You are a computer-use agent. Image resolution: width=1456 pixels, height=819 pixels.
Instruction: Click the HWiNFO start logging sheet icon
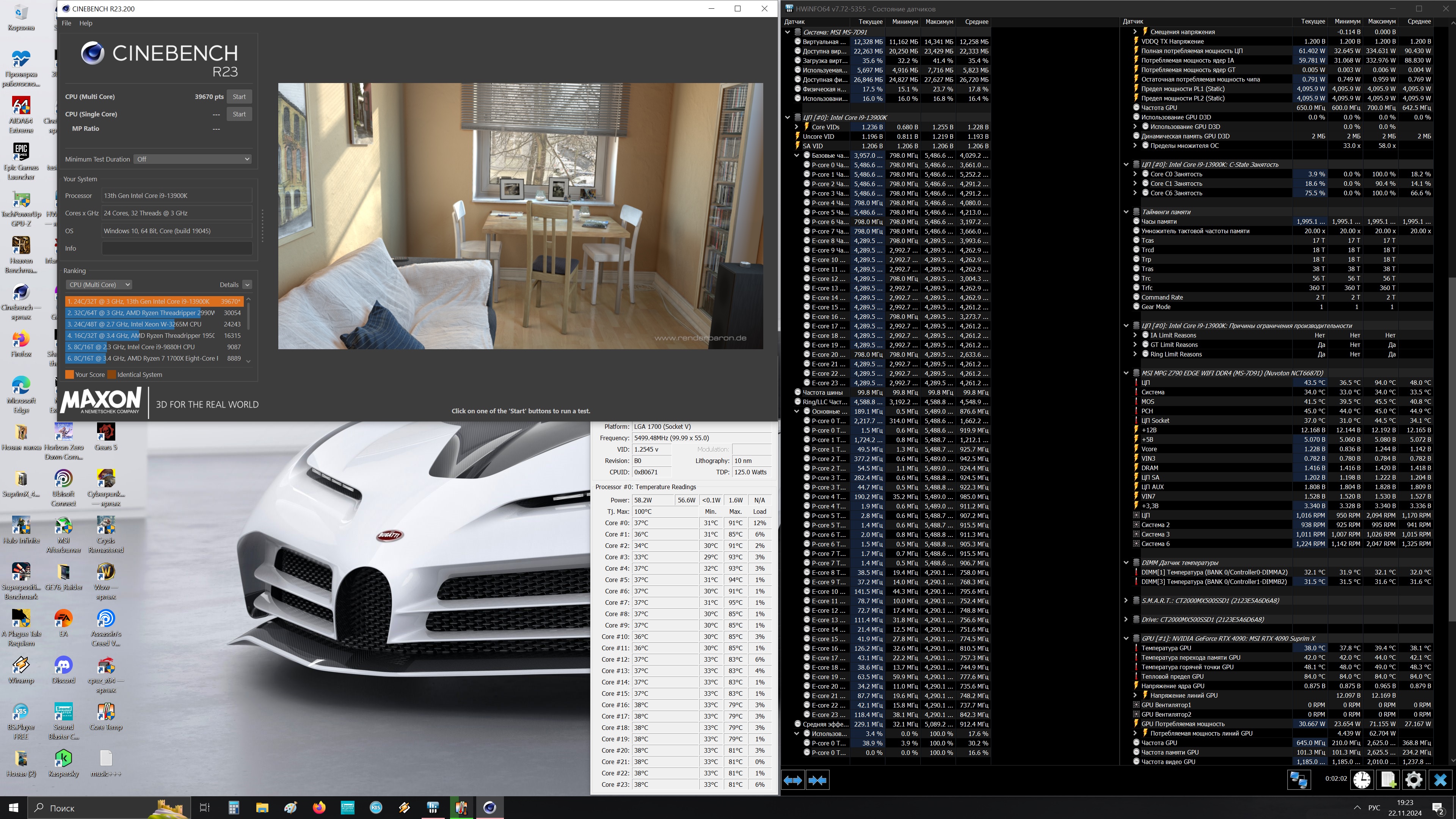tap(1388, 780)
